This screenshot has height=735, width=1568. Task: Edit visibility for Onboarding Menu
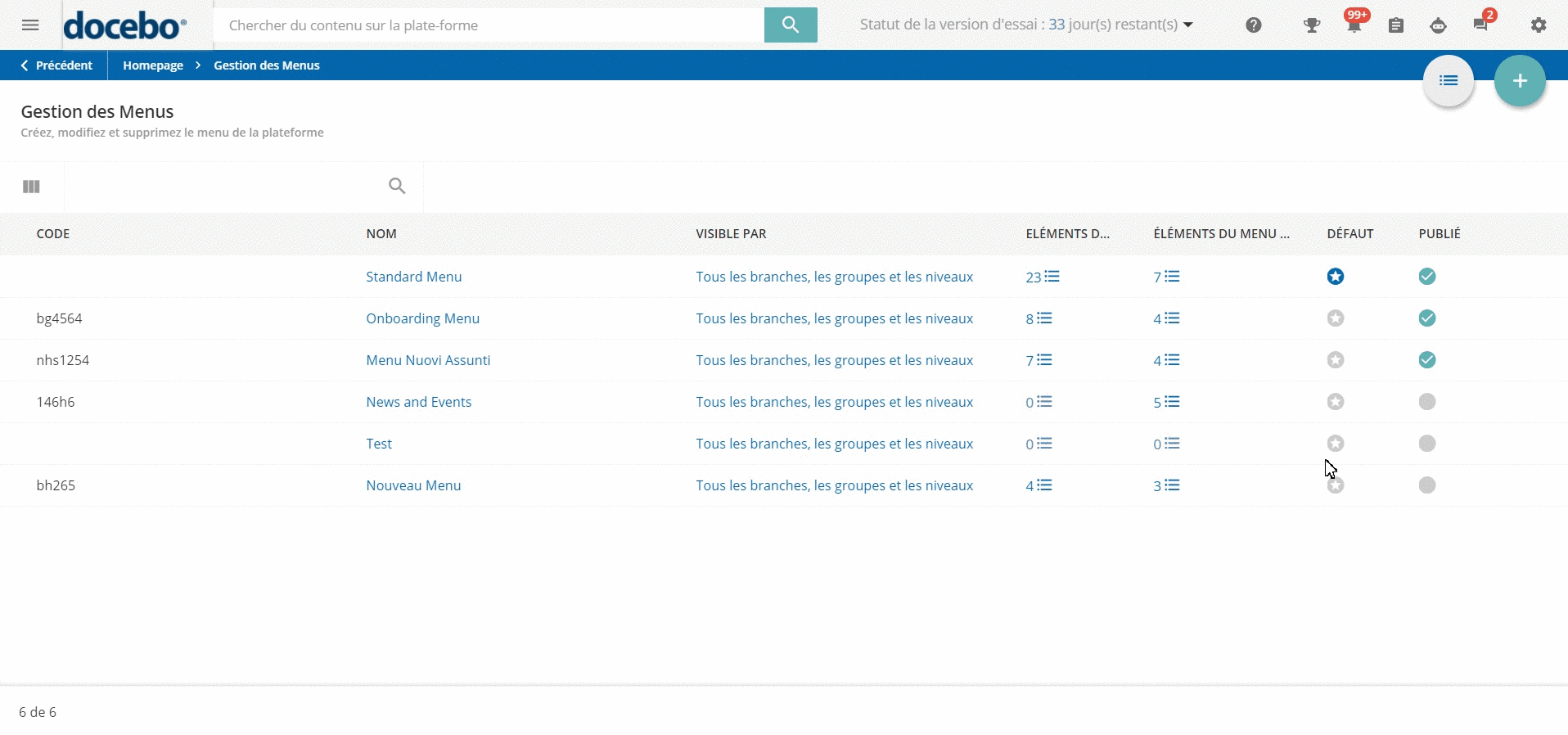(x=835, y=318)
